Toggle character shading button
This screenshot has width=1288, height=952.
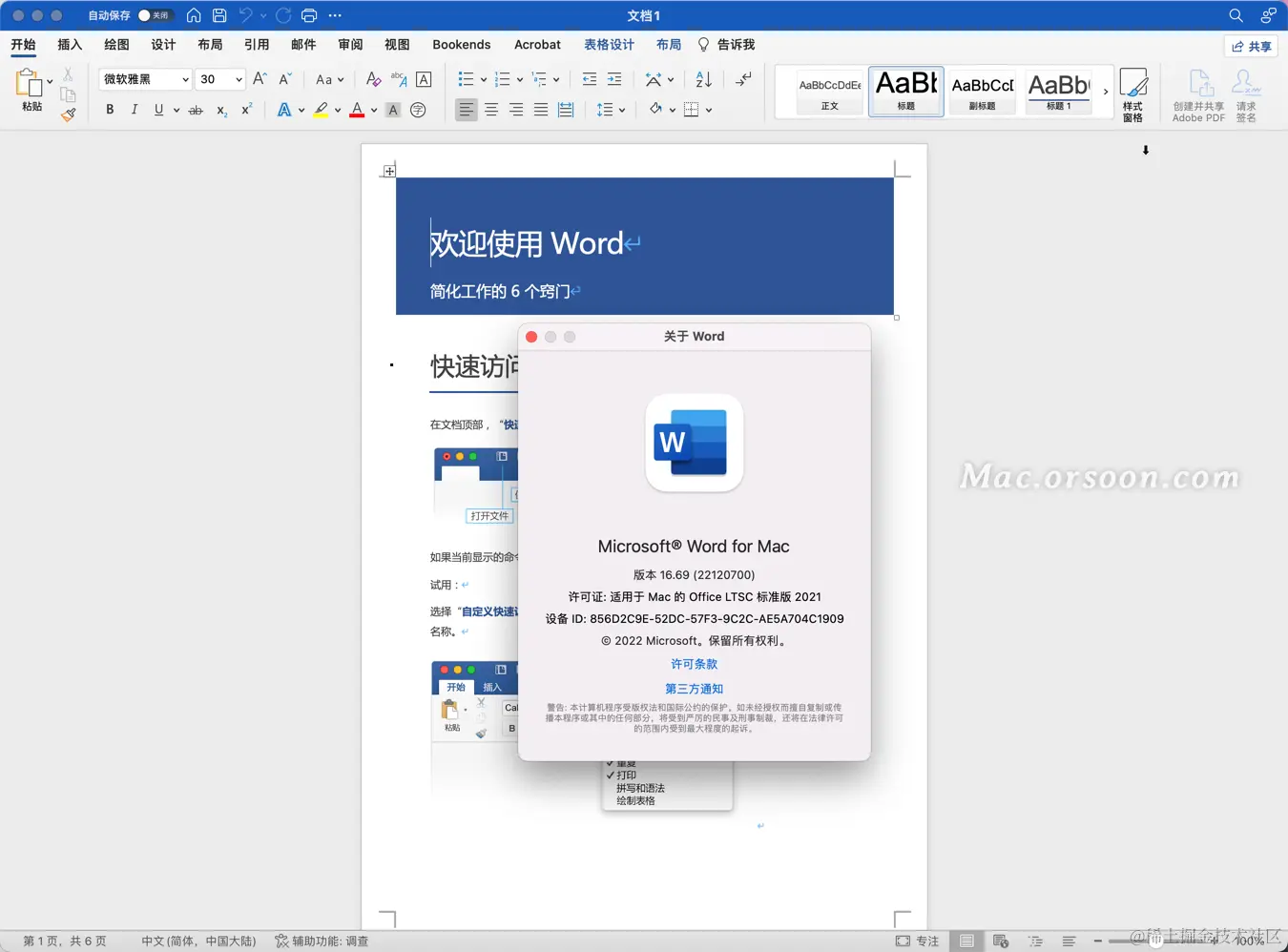pyautogui.click(x=393, y=110)
